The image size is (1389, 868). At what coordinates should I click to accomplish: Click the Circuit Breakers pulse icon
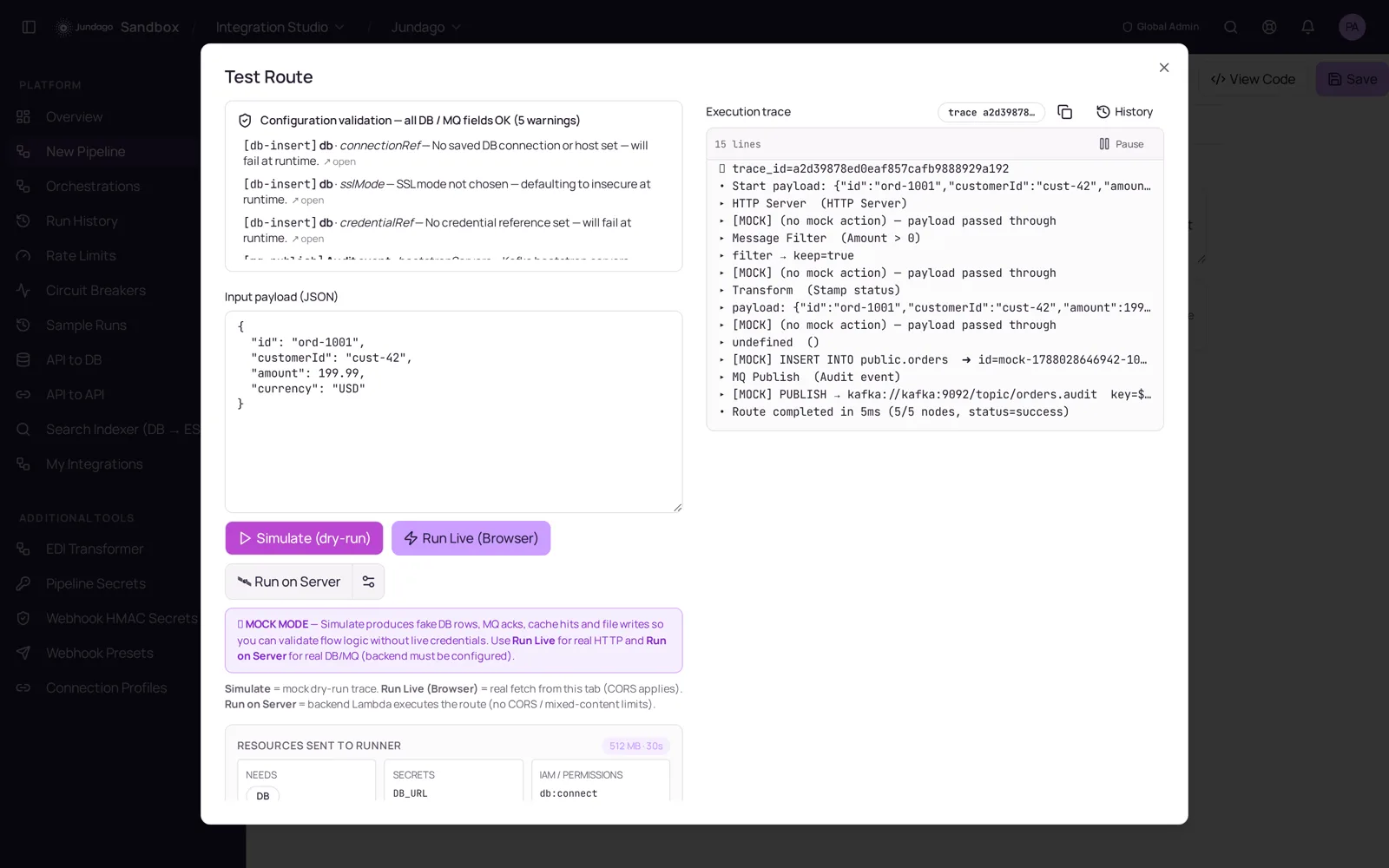(x=23, y=290)
